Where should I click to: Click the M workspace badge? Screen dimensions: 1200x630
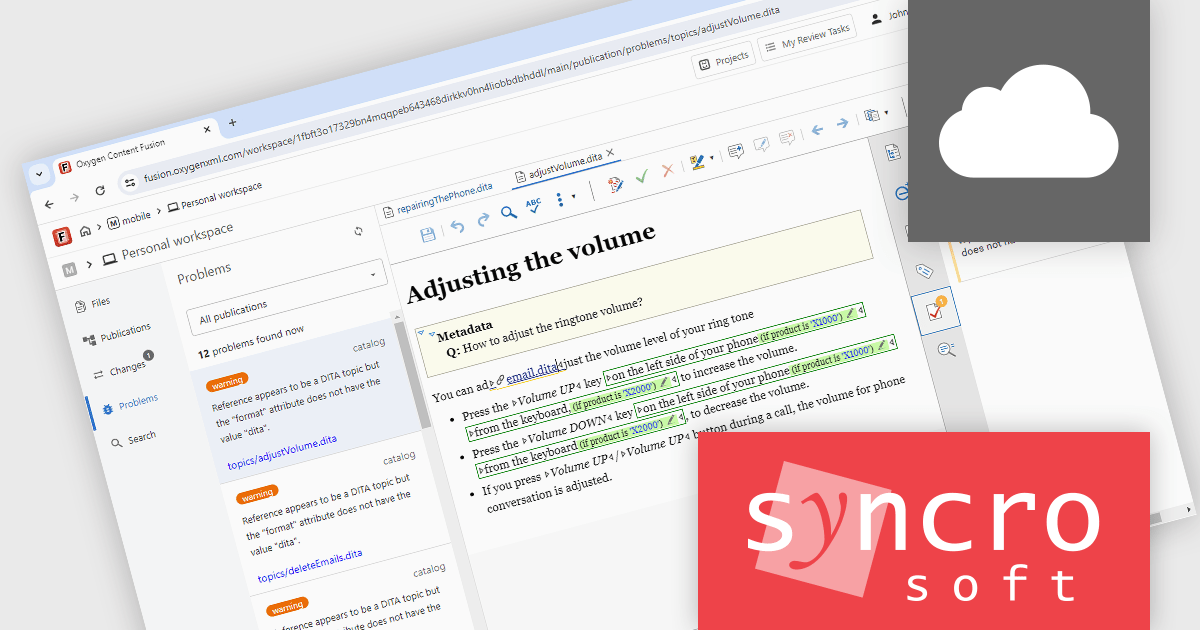[x=70, y=269]
